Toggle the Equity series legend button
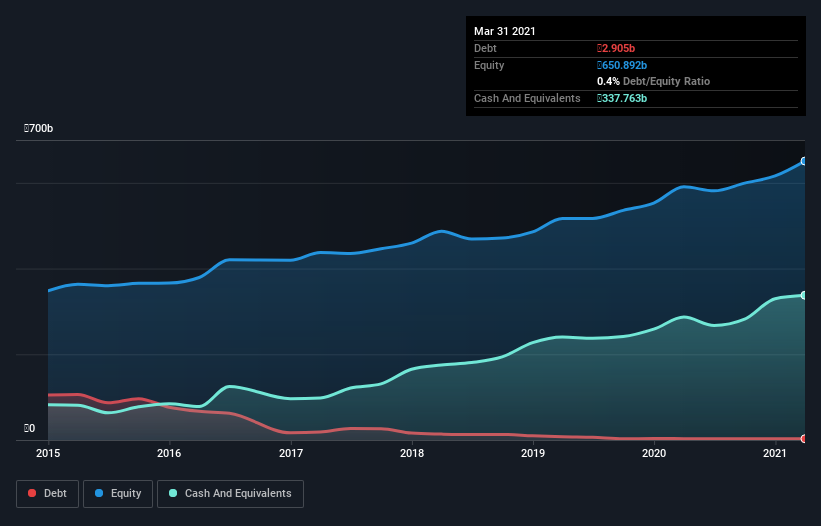This screenshot has width=821, height=526. 118,494
